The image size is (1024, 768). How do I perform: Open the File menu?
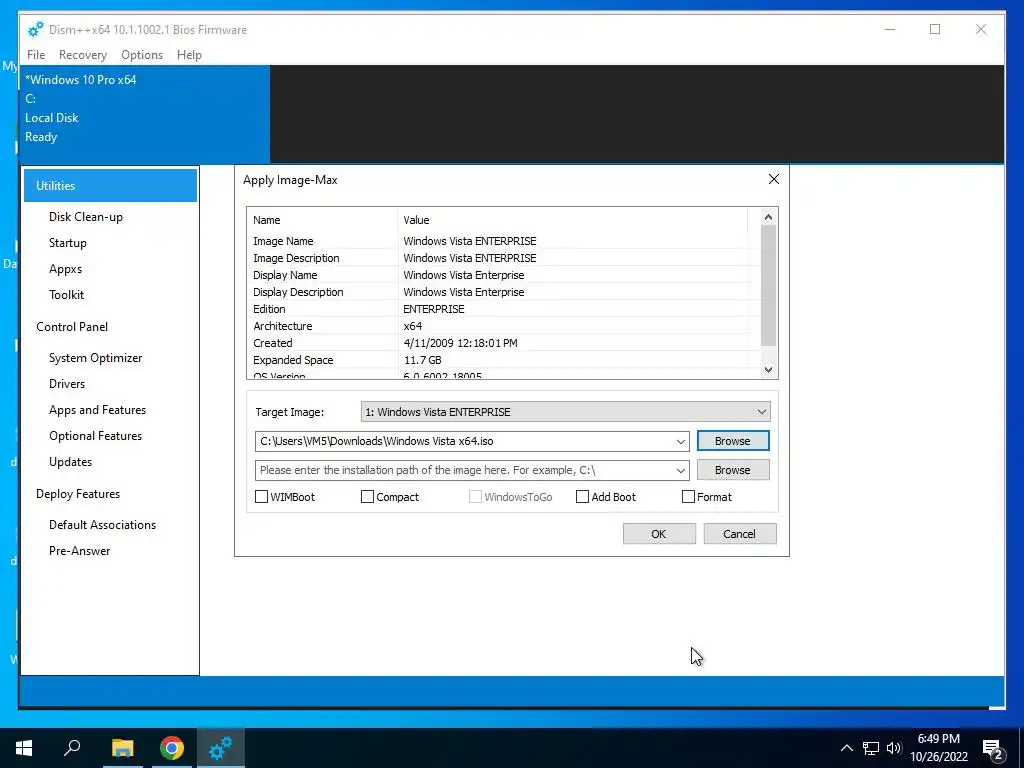click(36, 55)
